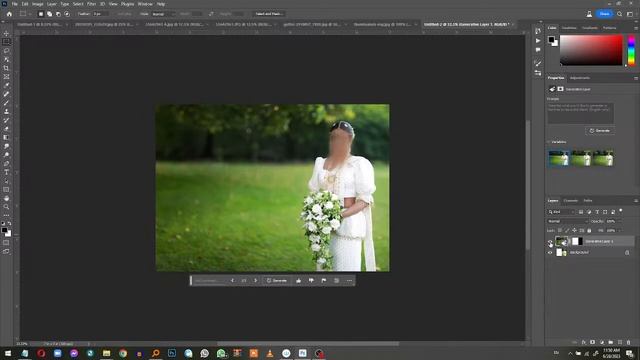Open the layer filter Kind dropdown
This screenshot has height=360, width=640.
pyautogui.click(x=561, y=212)
